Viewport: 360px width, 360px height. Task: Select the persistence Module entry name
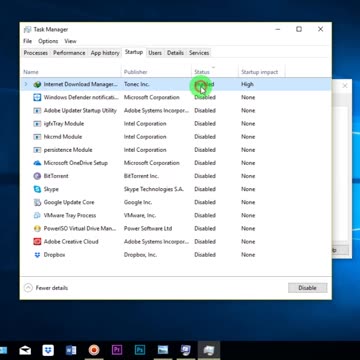[x=68, y=150]
